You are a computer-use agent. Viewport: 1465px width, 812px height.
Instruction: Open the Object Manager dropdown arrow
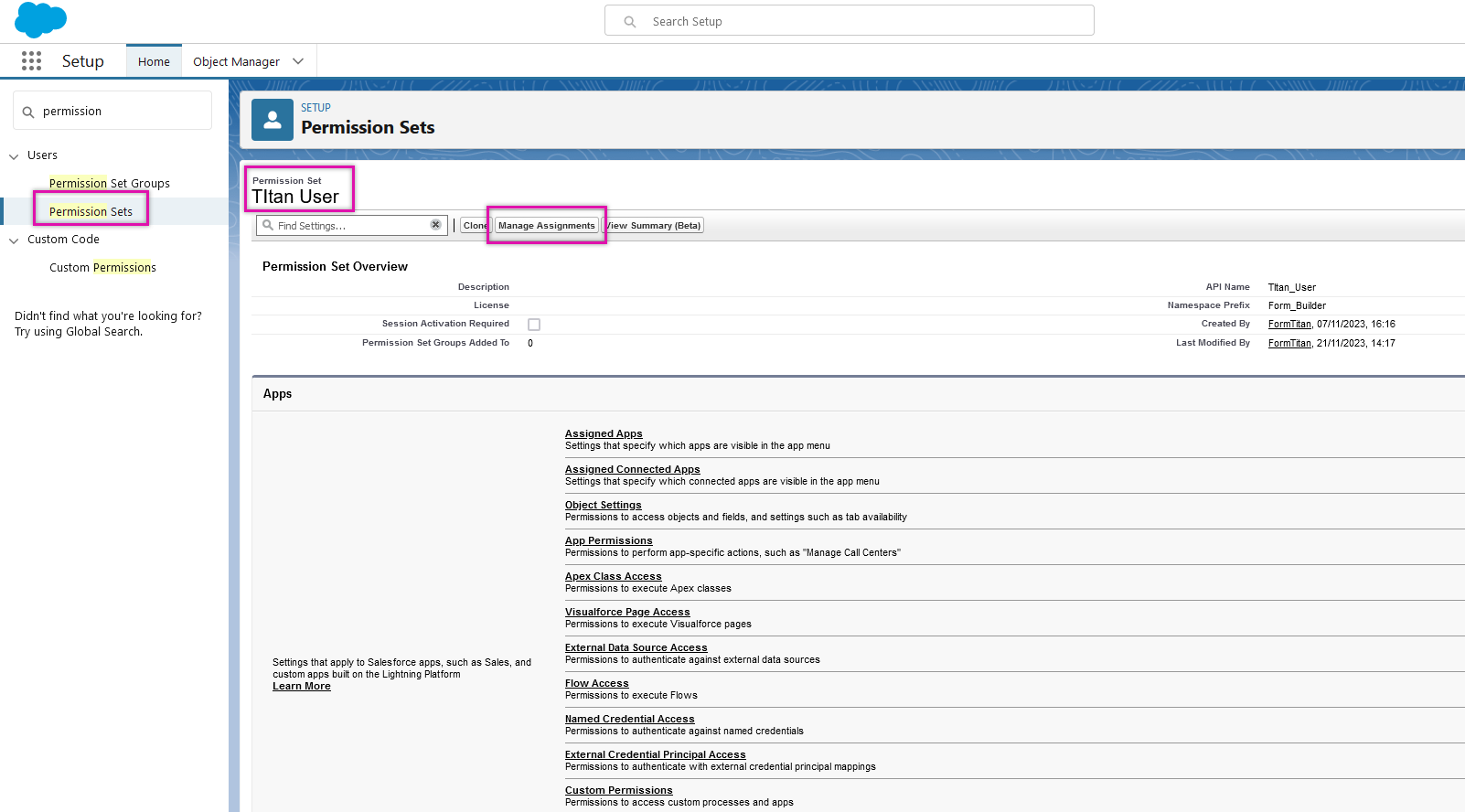point(298,61)
